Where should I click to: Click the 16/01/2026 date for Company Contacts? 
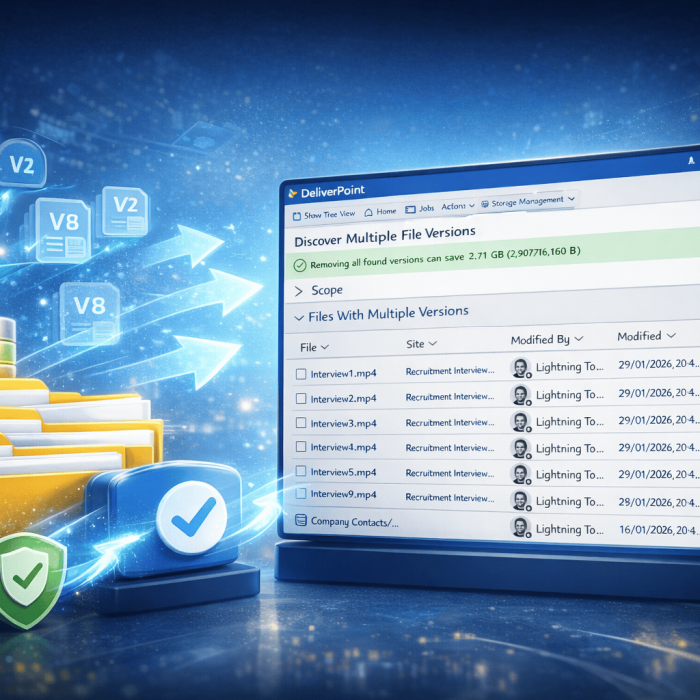tap(659, 530)
